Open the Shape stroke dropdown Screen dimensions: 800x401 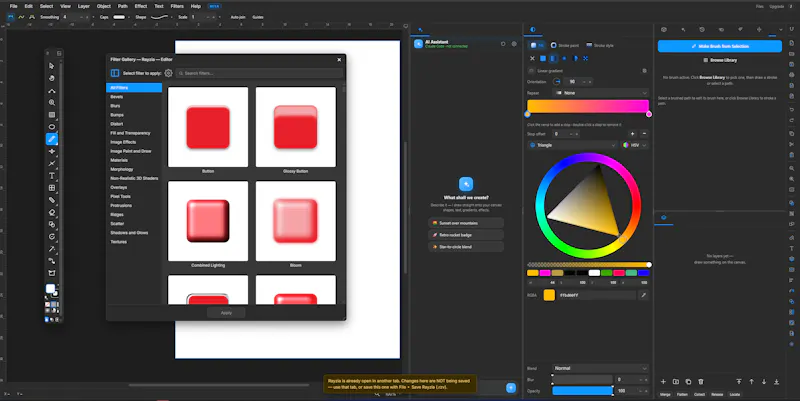point(162,17)
